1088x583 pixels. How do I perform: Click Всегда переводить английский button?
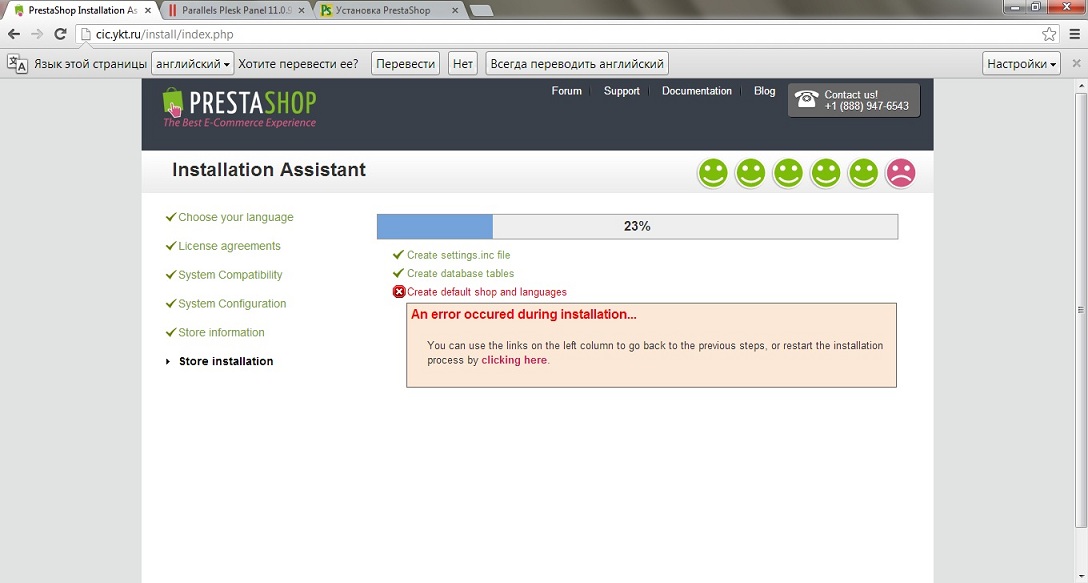pyautogui.click(x=577, y=64)
